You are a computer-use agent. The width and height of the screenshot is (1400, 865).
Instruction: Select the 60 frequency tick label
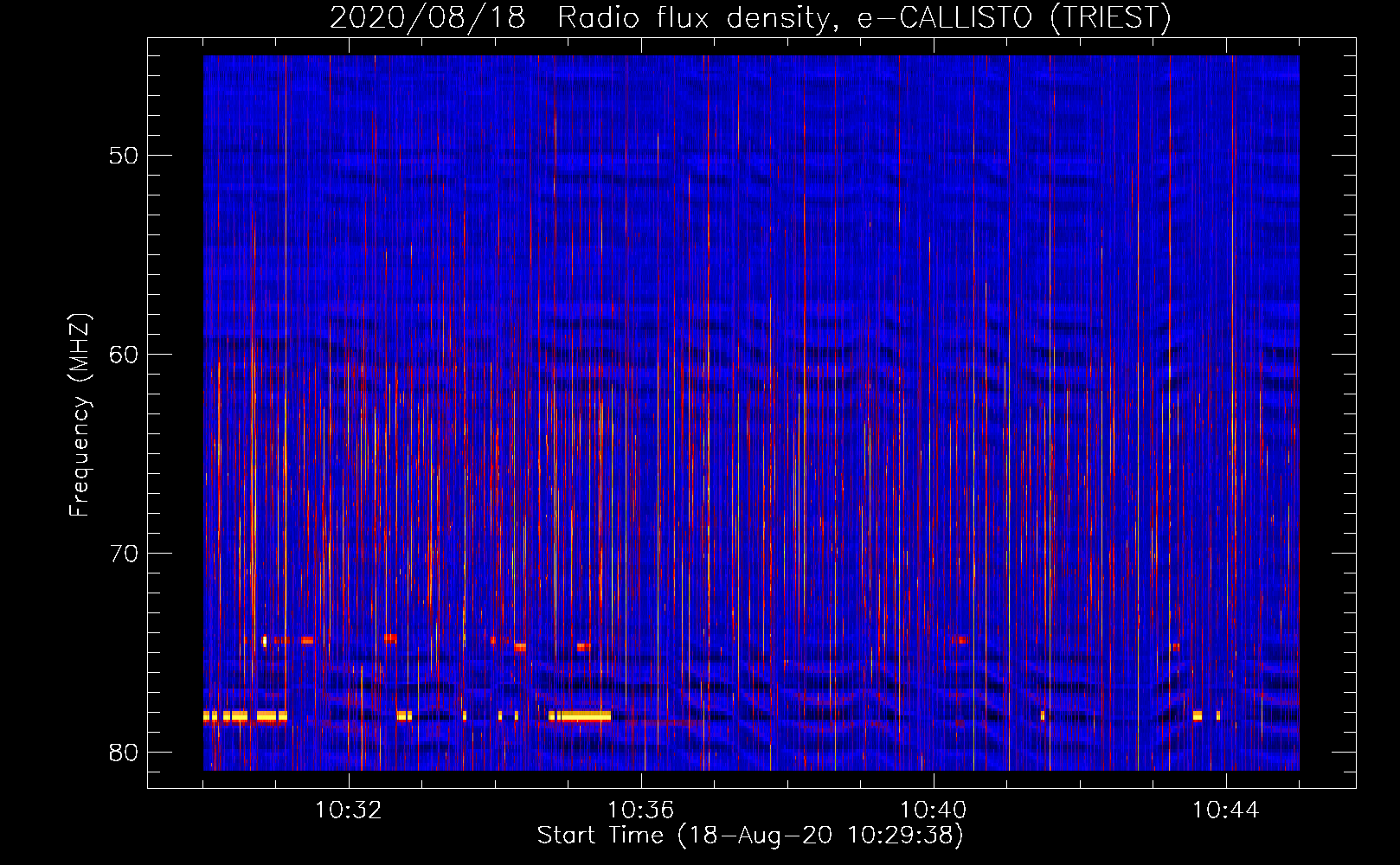pyautogui.click(x=124, y=355)
